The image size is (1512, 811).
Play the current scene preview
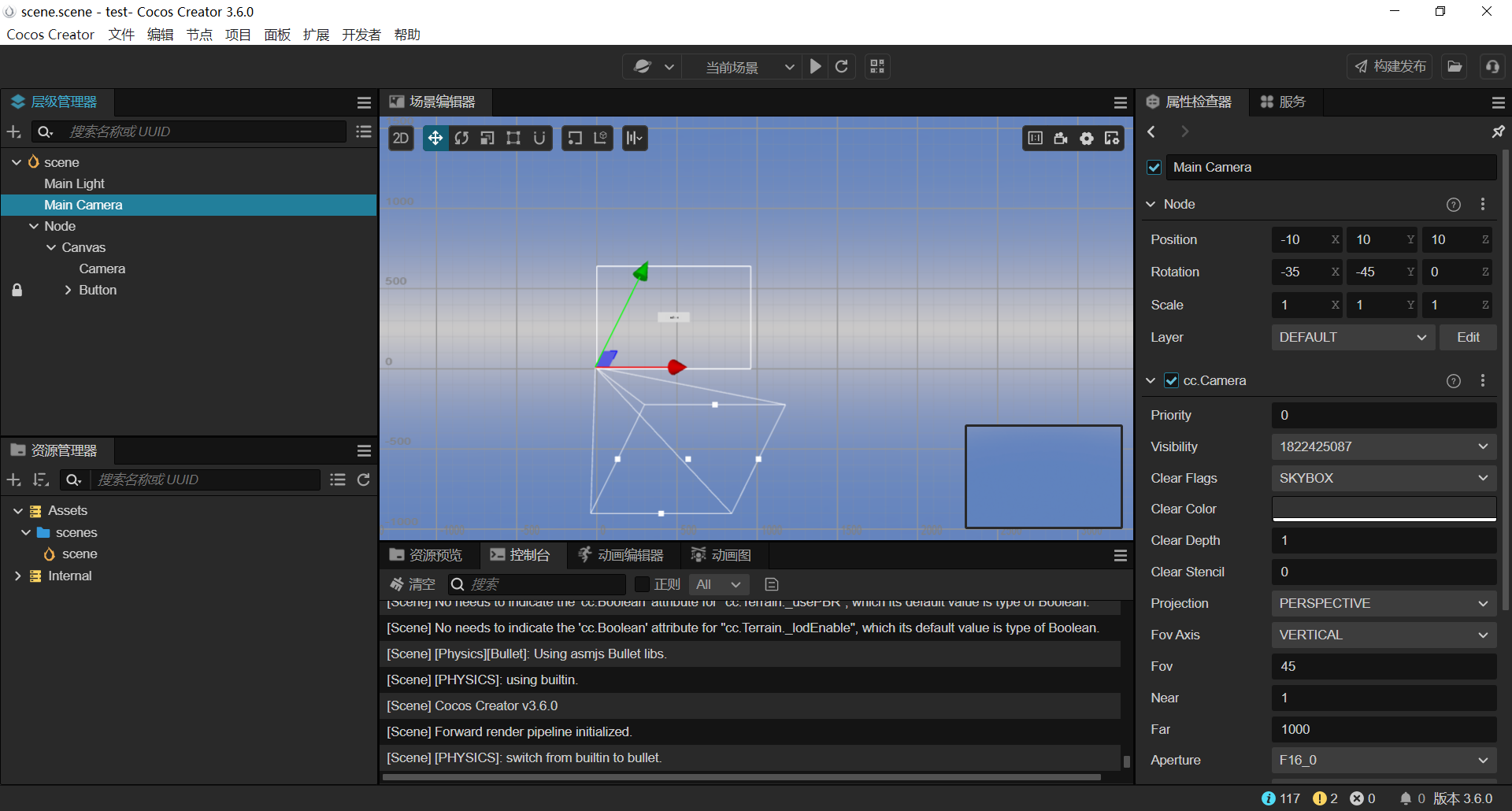point(816,67)
